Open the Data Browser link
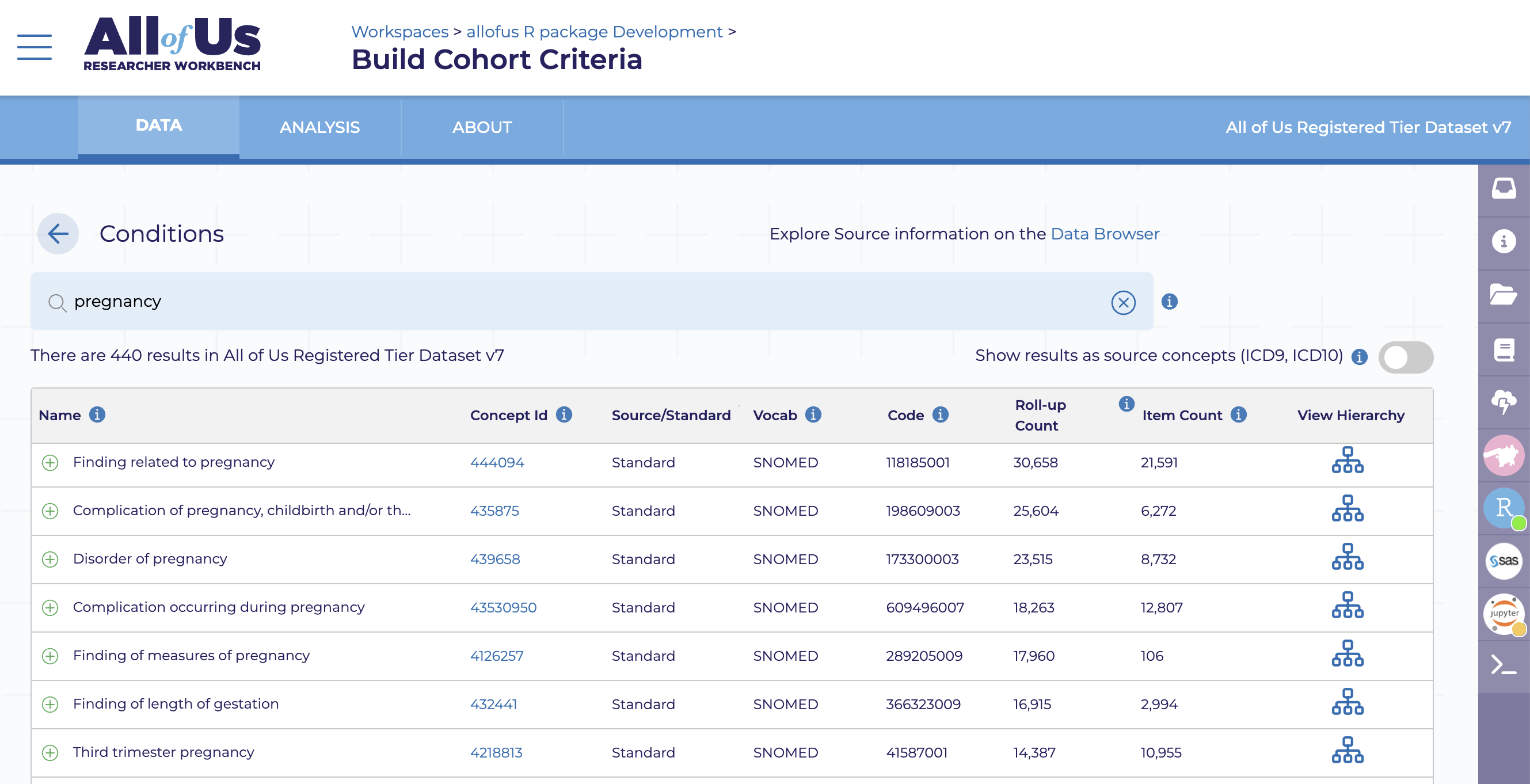The width and height of the screenshot is (1530, 784). point(1105,234)
